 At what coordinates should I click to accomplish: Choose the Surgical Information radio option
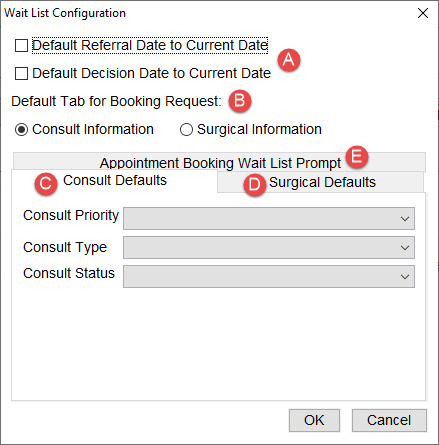(186, 130)
